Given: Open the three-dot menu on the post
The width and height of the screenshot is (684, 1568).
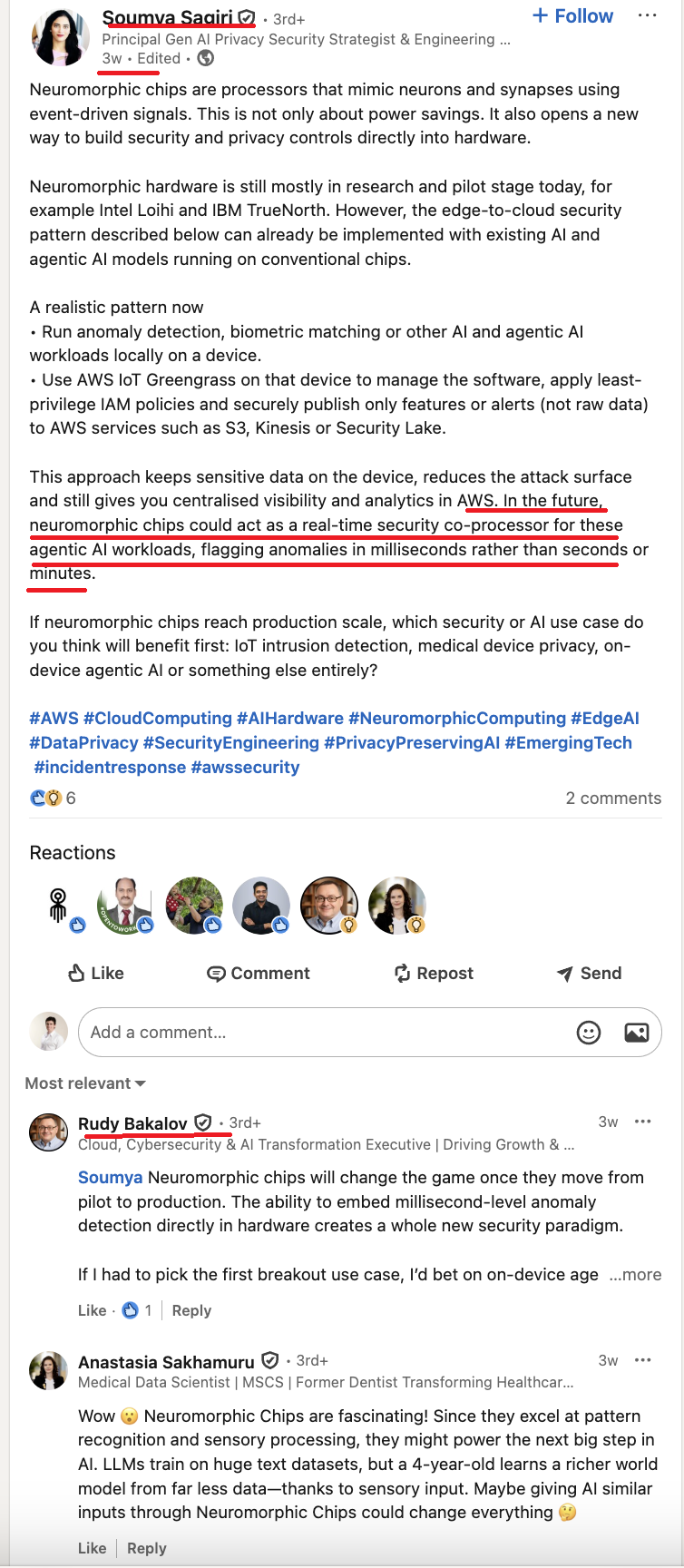Looking at the screenshot, I should pyautogui.click(x=649, y=15).
